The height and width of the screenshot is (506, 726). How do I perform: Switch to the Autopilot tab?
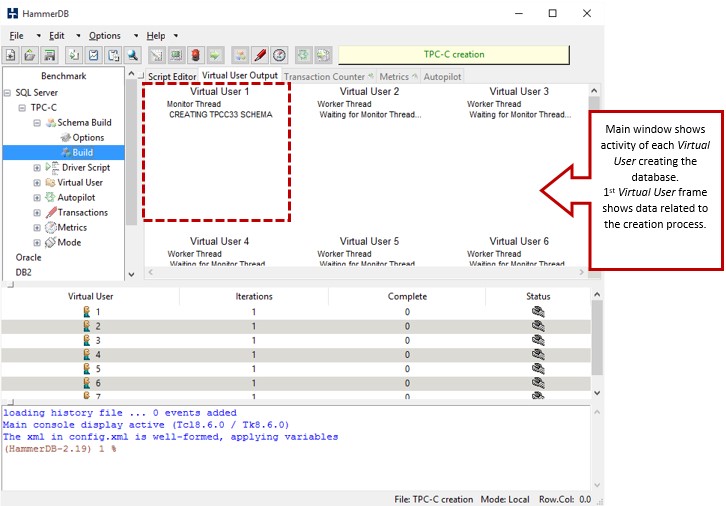pyautogui.click(x=442, y=76)
